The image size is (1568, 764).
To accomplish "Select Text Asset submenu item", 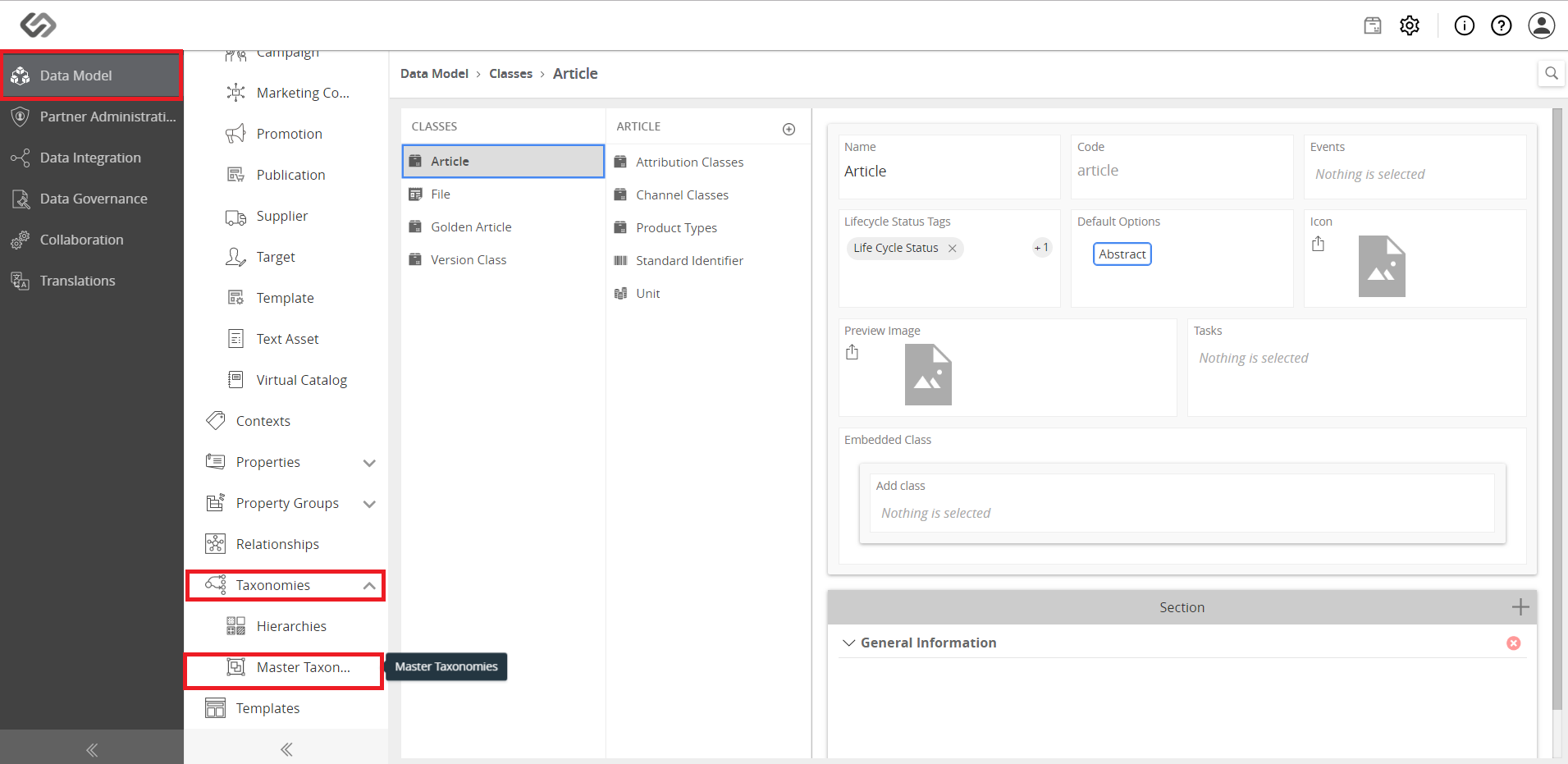I will pyautogui.click(x=286, y=339).
